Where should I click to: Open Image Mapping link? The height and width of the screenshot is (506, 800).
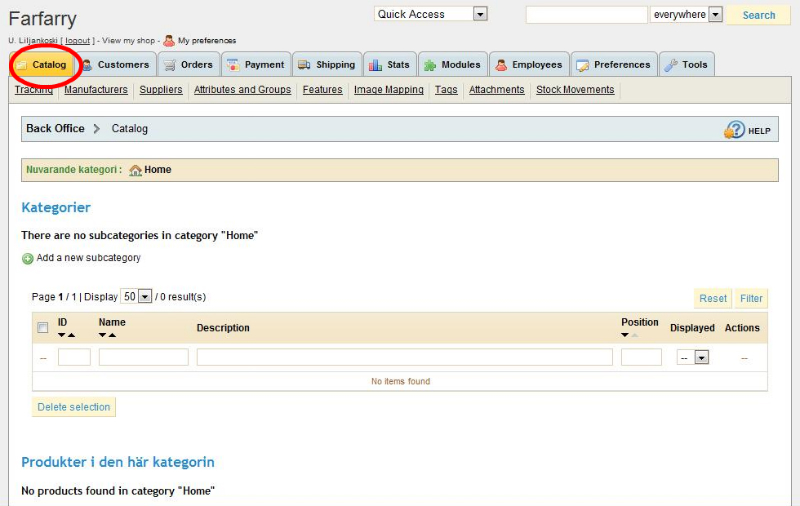coord(389,90)
